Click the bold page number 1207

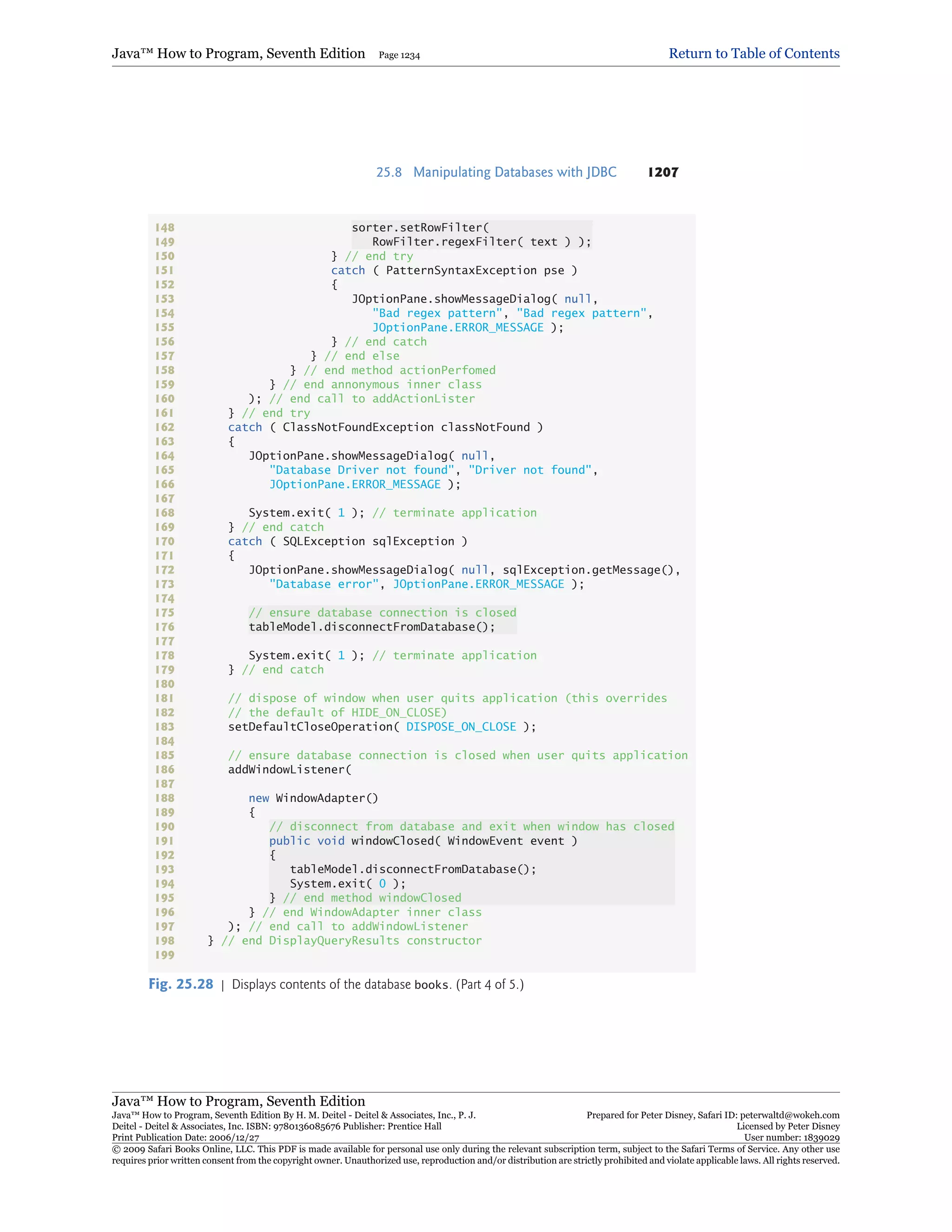tap(663, 172)
